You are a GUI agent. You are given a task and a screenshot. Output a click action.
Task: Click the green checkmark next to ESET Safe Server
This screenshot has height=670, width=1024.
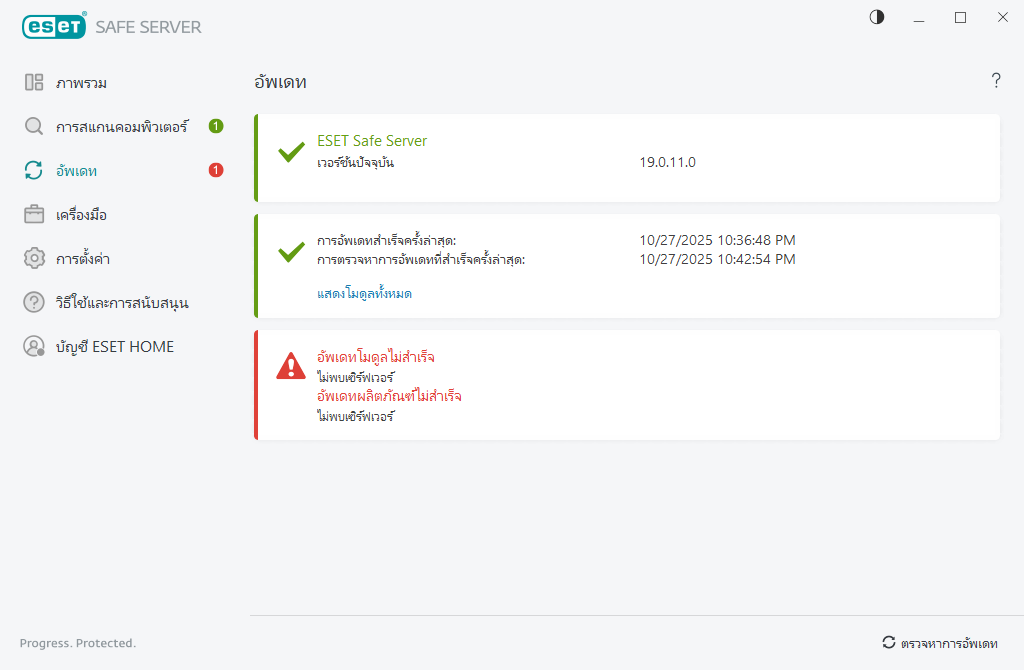[291, 152]
